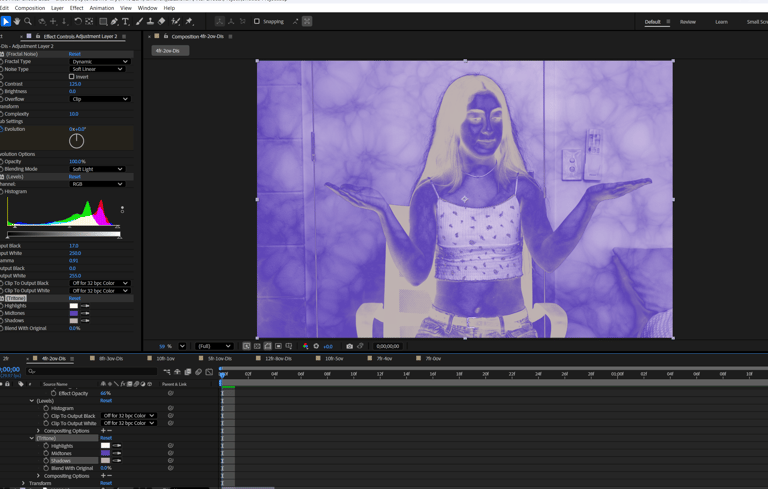
Task: Select the Clone Stamp tool
Action: [x=150, y=22]
